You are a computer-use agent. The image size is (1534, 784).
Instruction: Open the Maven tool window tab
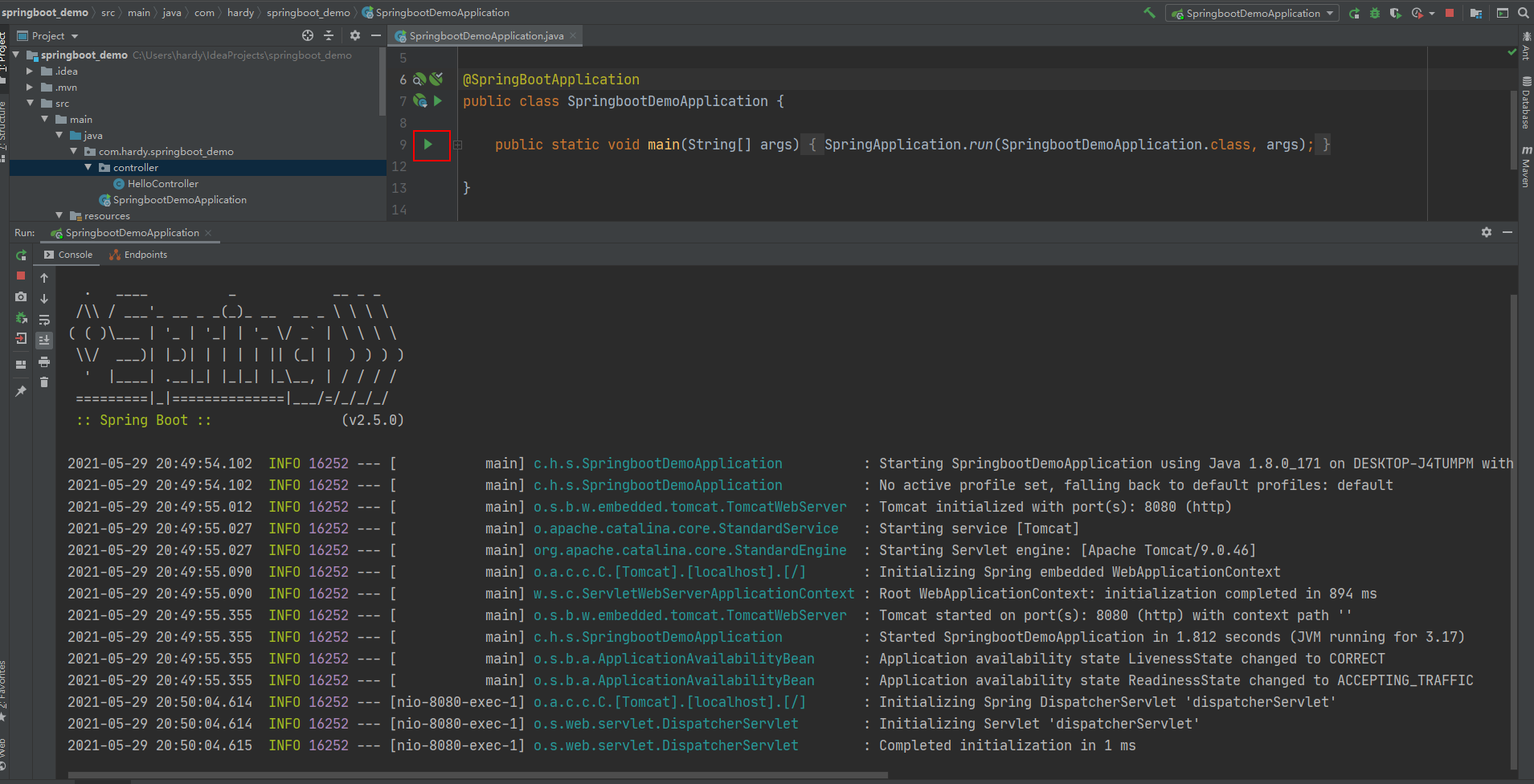[x=1526, y=167]
